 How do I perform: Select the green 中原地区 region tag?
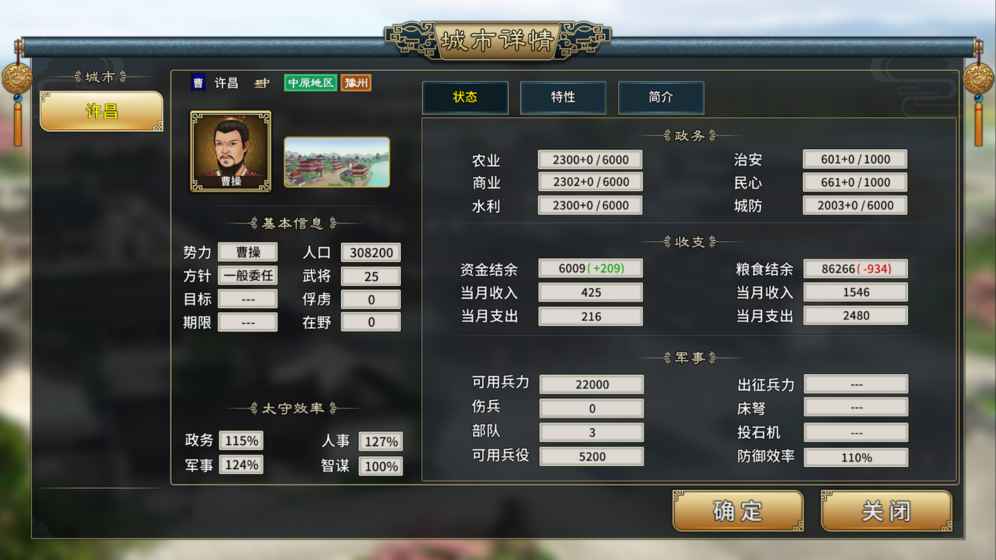[x=310, y=83]
